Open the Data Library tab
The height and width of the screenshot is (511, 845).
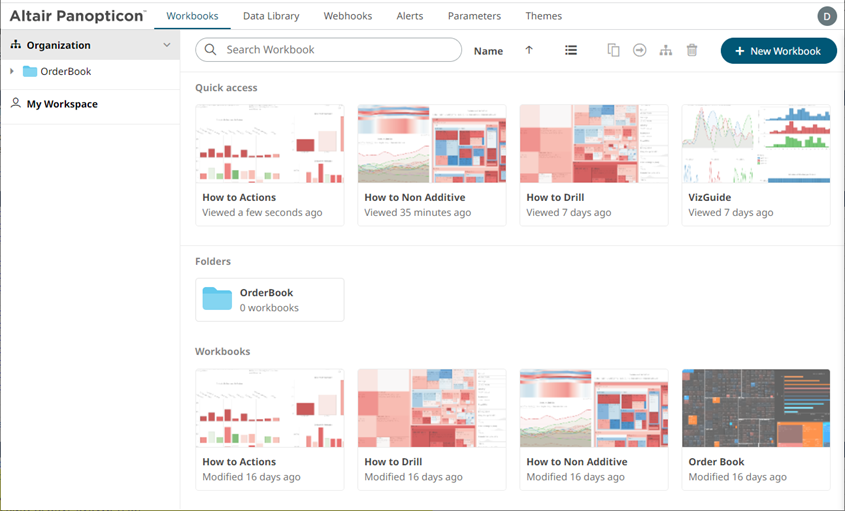pos(271,16)
